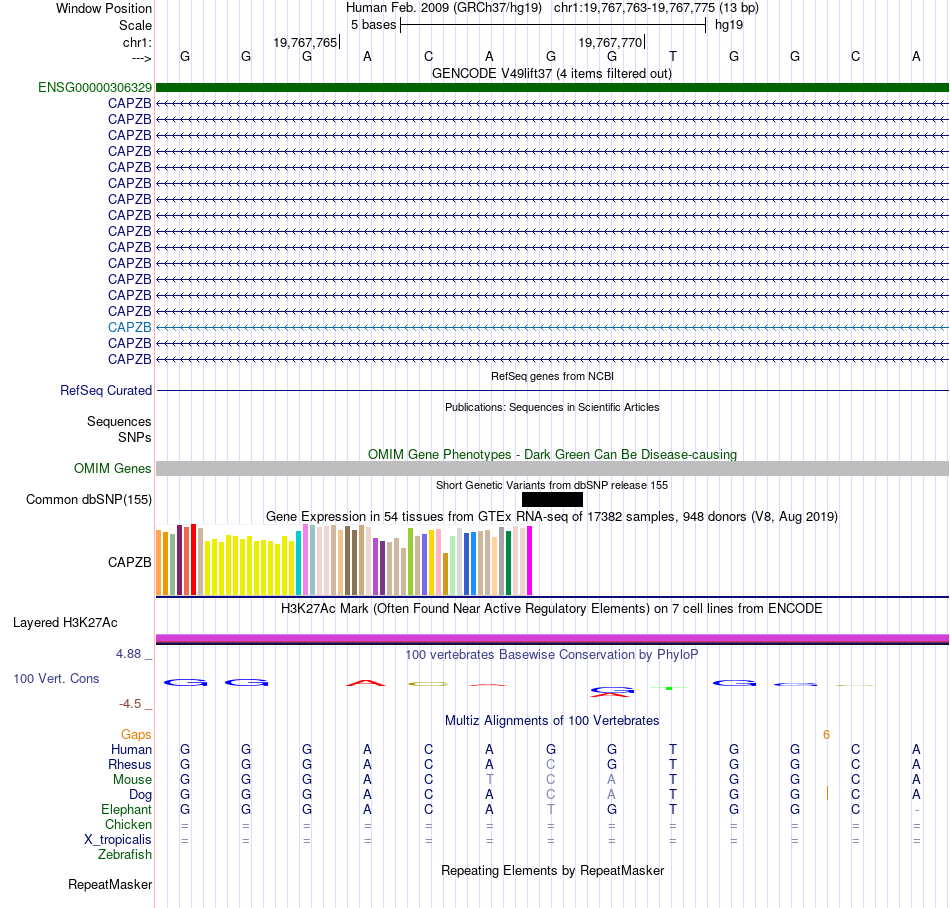950x908 pixels.
Task: Click the -4.5 lower scale value
Action: click(x=130, y=704)
